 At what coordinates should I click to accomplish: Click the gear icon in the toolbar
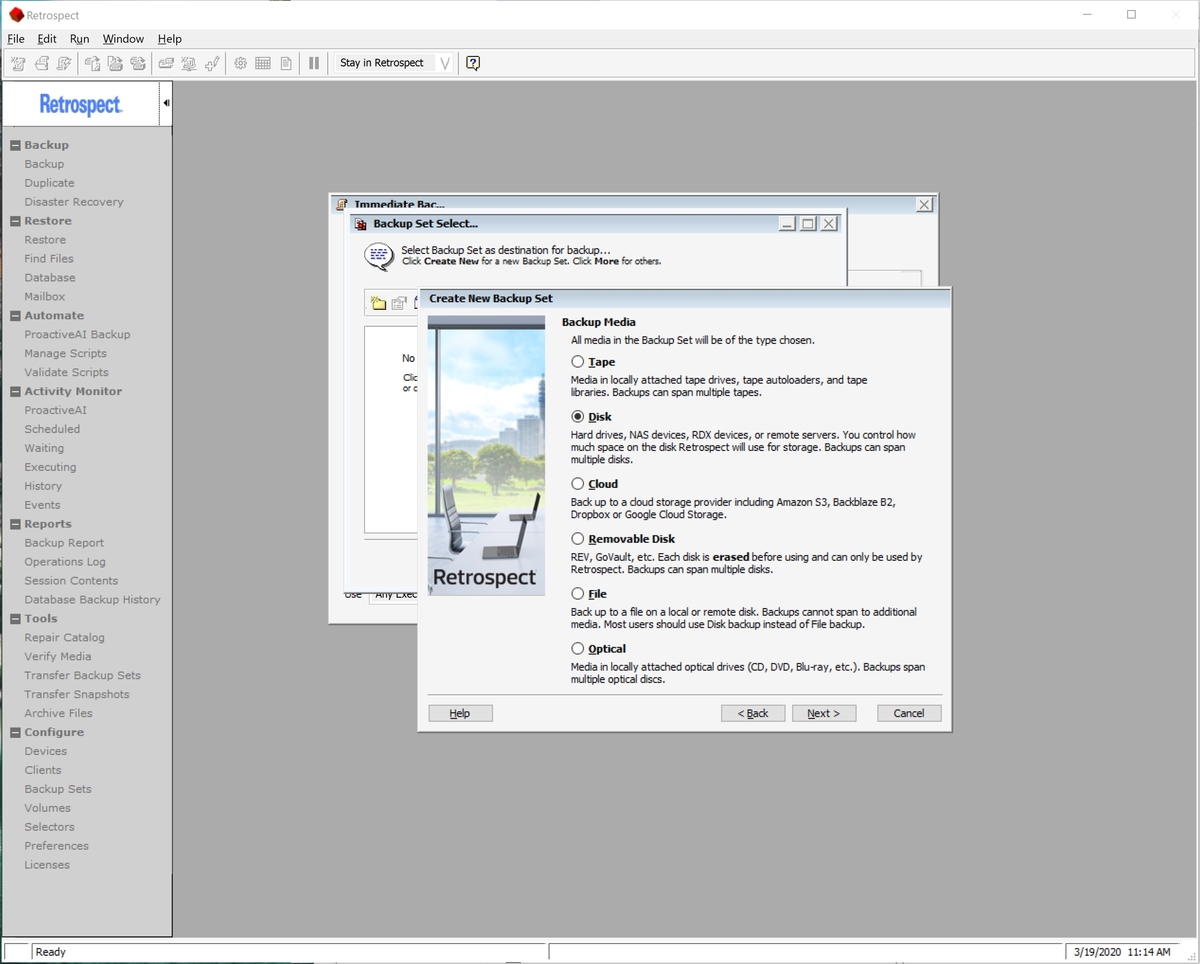(x=240, y=63)
